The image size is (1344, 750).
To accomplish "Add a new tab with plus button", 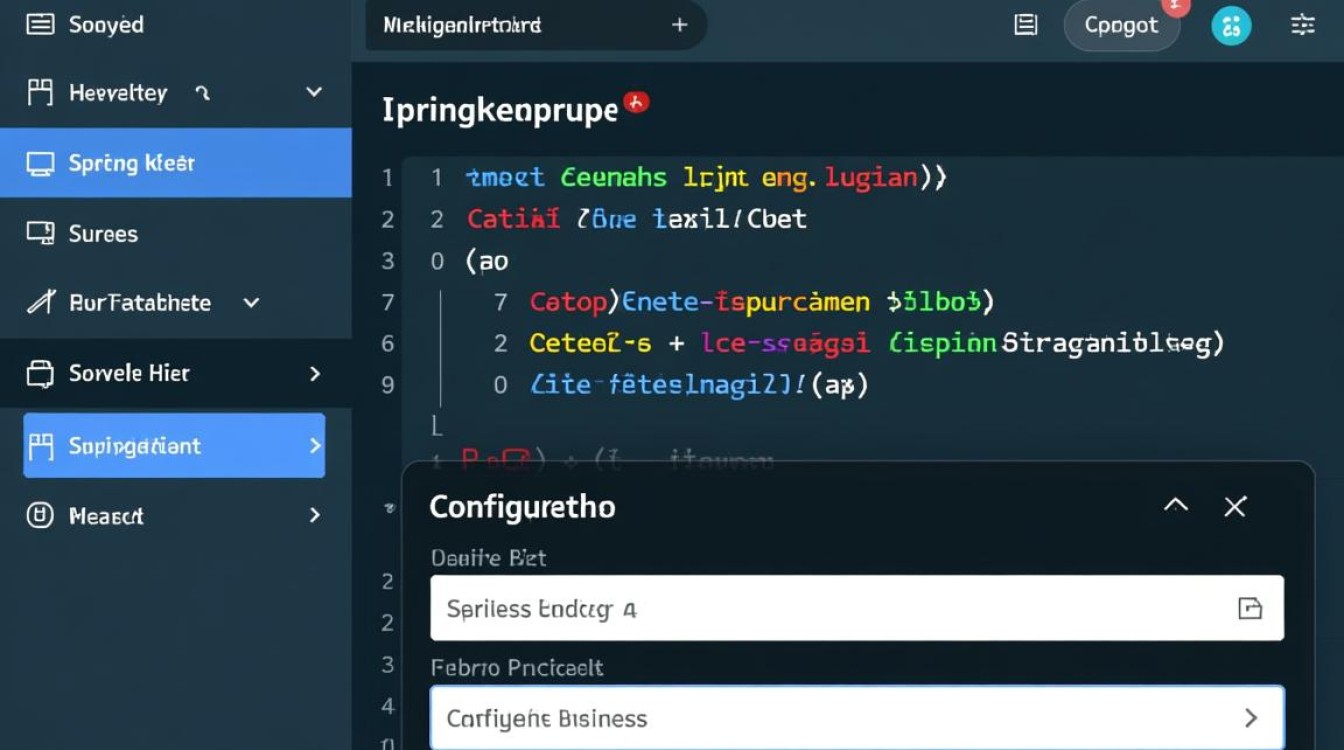I will coord(679,25).
